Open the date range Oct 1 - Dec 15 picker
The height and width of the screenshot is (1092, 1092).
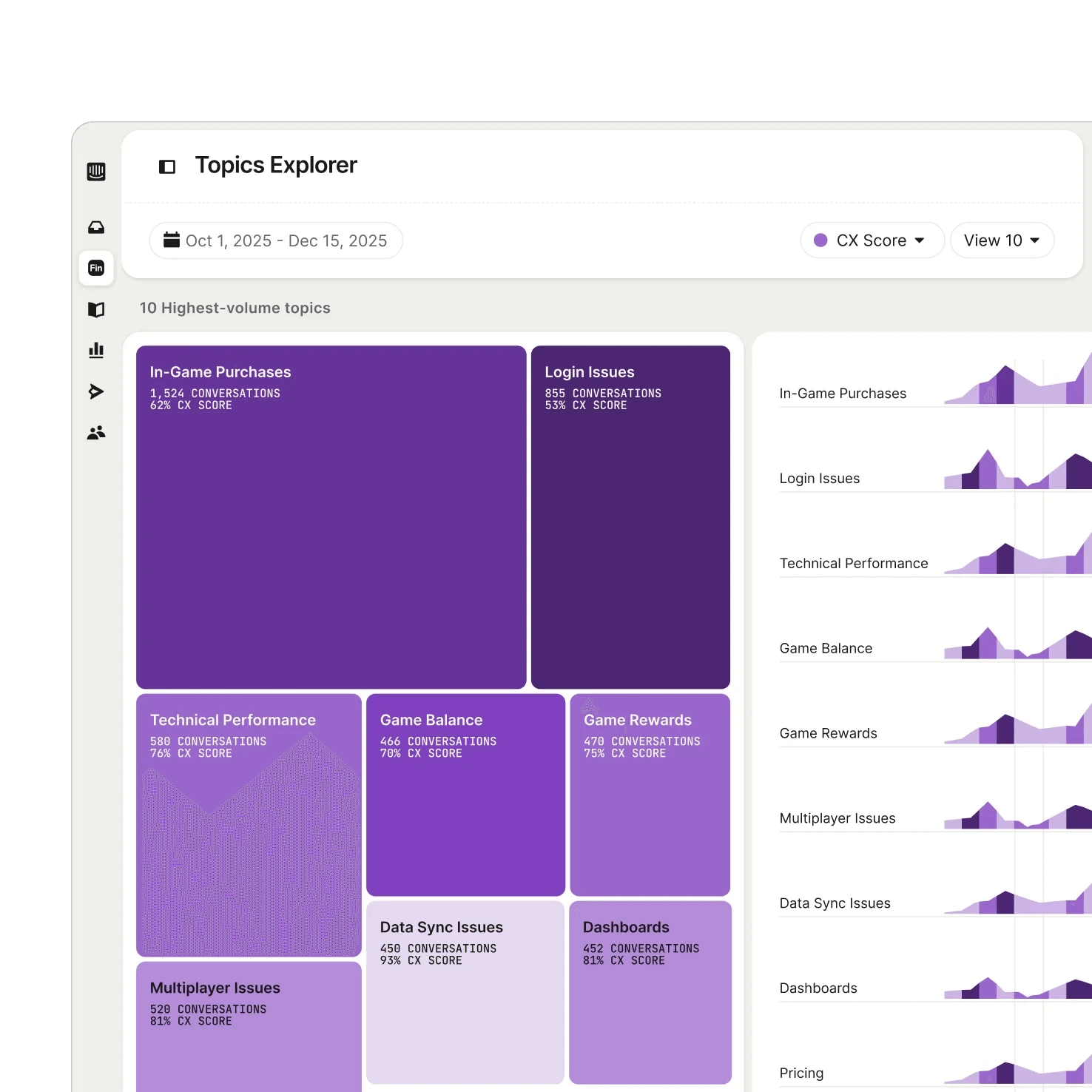click(x=276, y=240)
